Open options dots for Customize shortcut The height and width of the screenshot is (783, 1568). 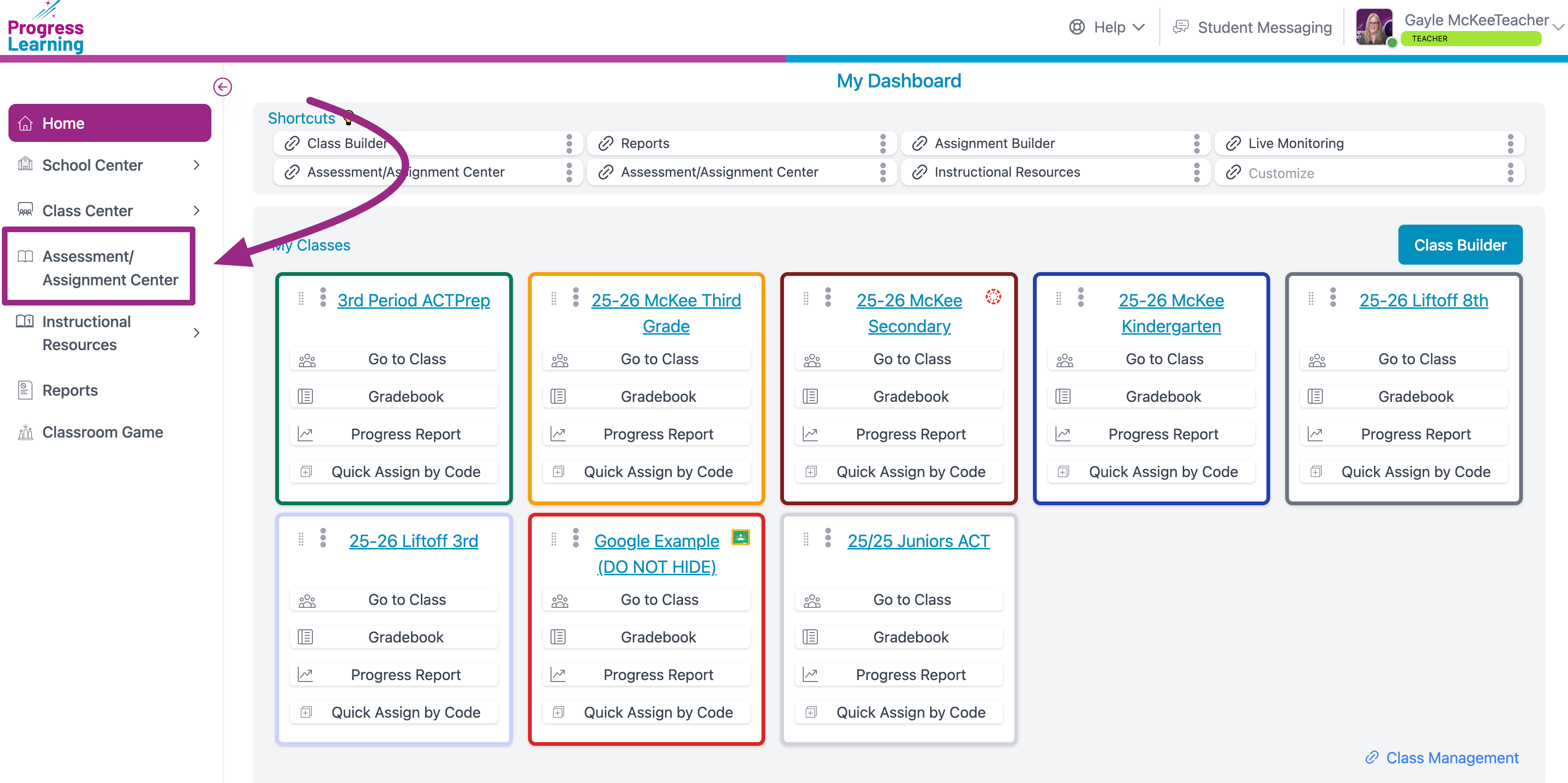[1510, 172]
